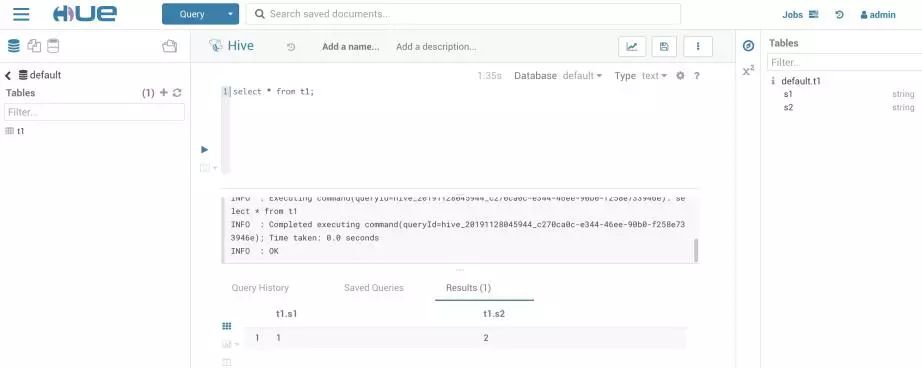
Task: Switch to Saved Queries tab
Action: pyautogui.click(x=373, y=288)
